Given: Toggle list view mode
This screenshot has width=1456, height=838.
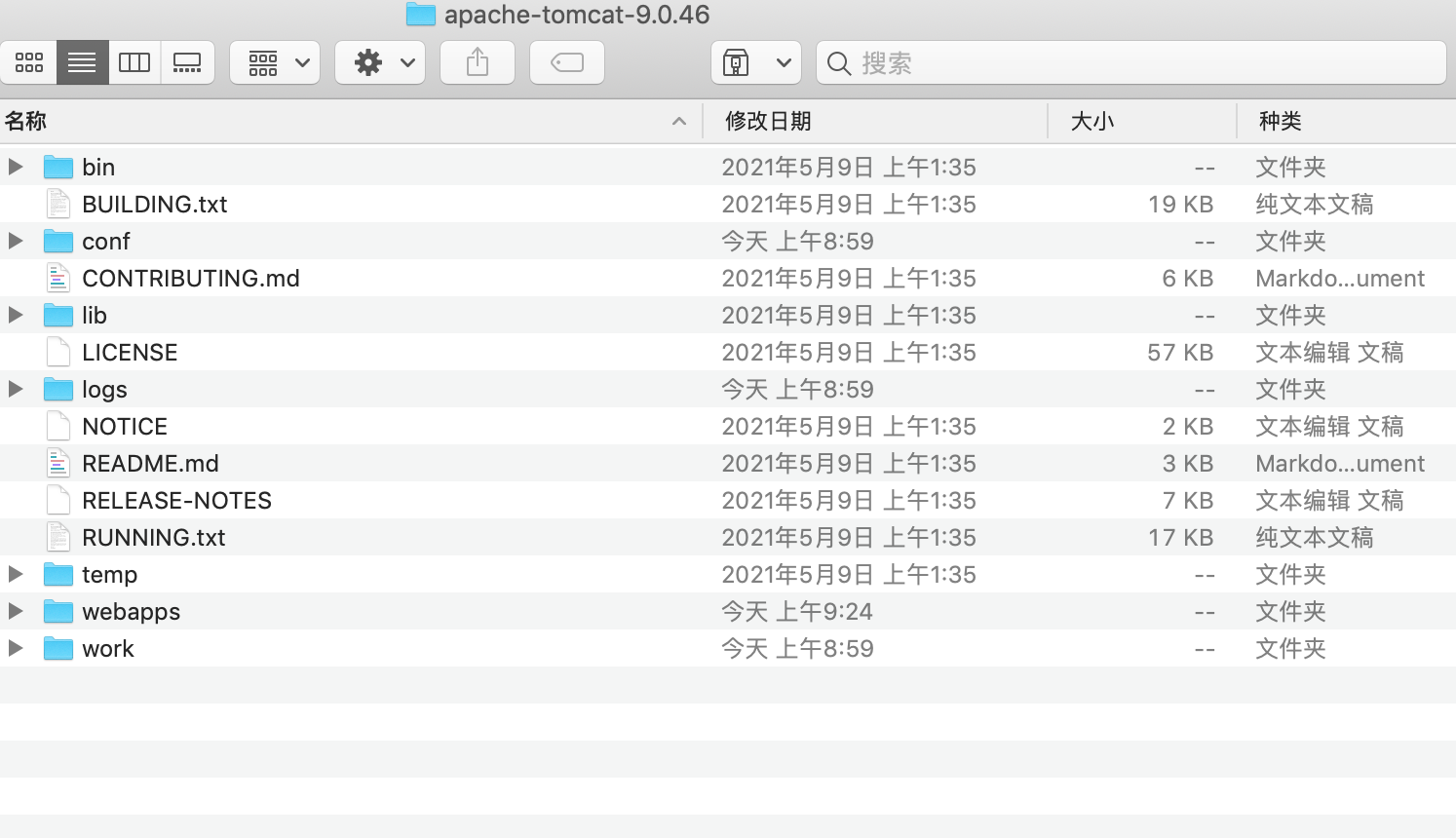Looking at the screenshot, I should click(x=82, y=61).
